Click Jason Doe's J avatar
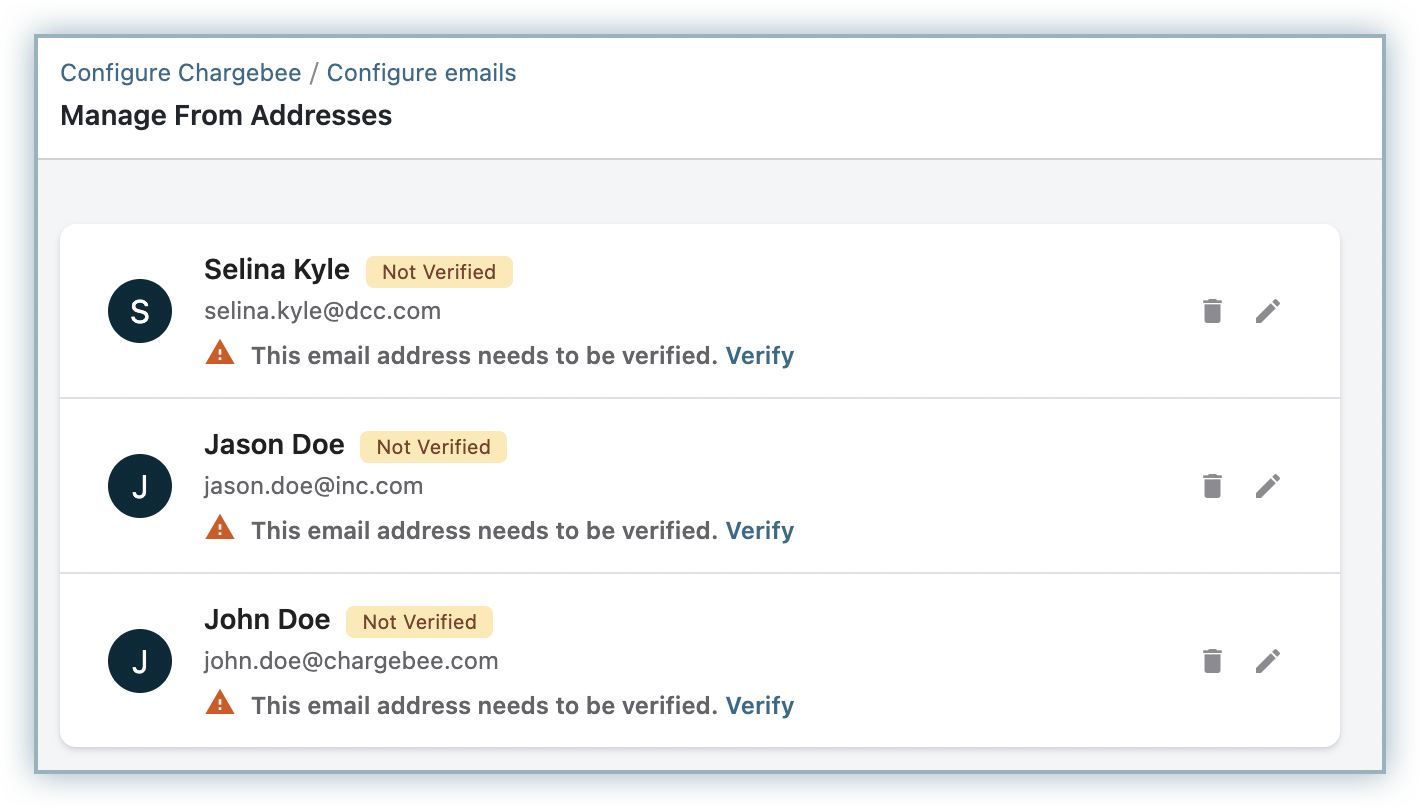Viewport: 1420px width, 808px height. click(x=140, y=487)
